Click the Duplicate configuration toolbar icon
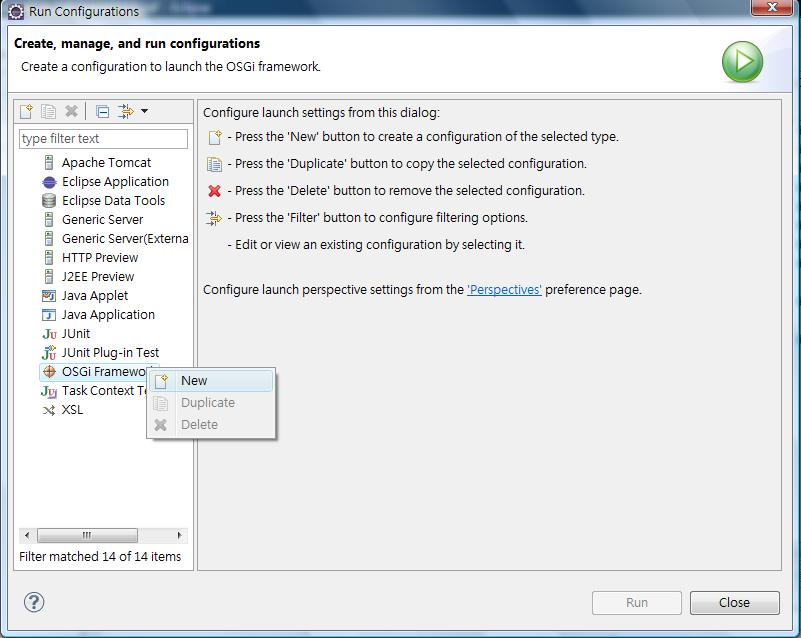801x638 pixels. 49,111
